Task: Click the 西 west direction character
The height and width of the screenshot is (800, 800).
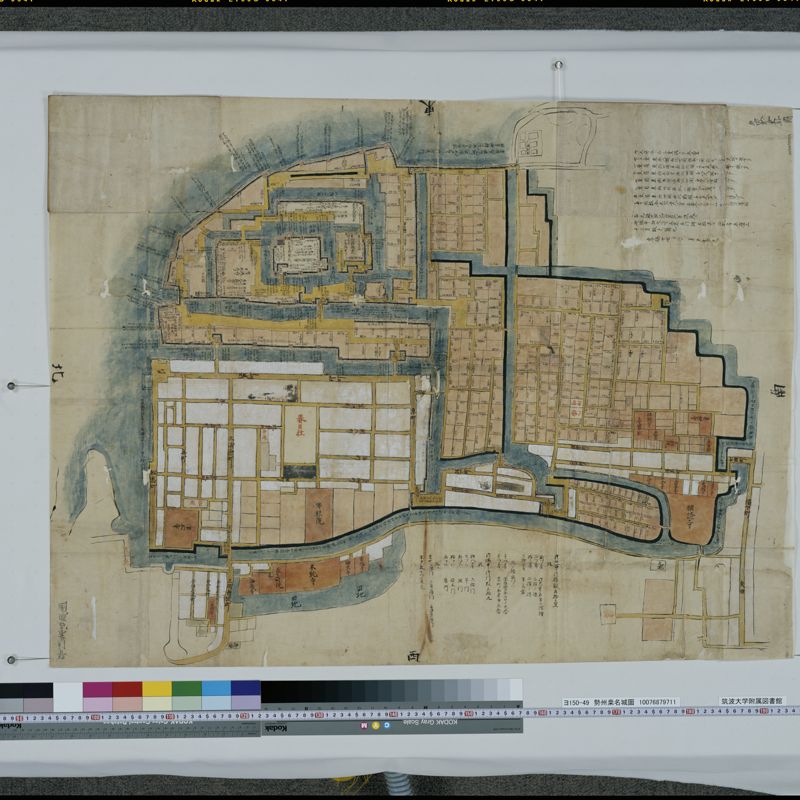Action: (x=414, y=655)
